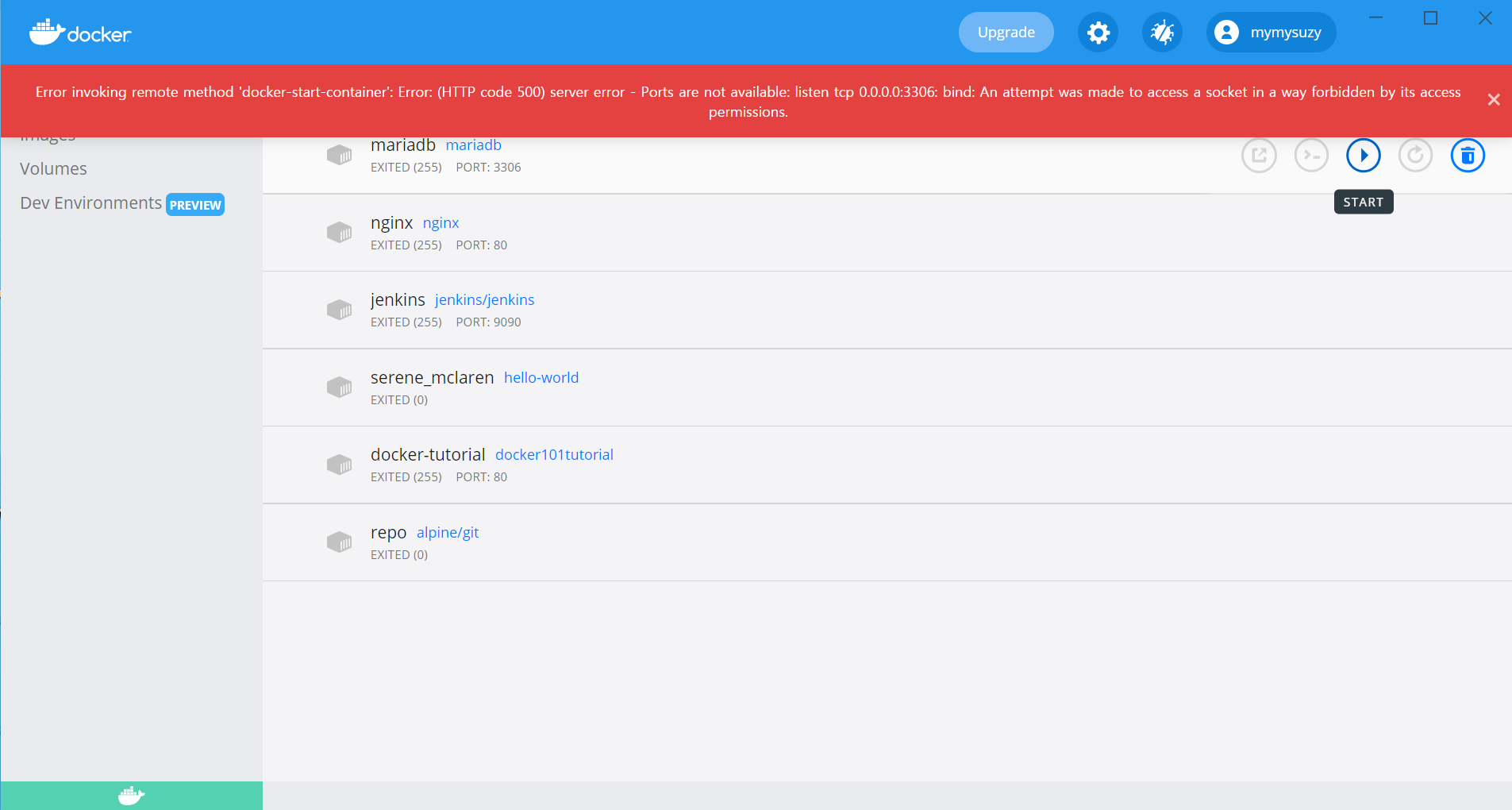Viewport: 1512px width, 810px height.
Task: Click the mariadb container icon
Action: pyautogui.click(x=340, y=155)
